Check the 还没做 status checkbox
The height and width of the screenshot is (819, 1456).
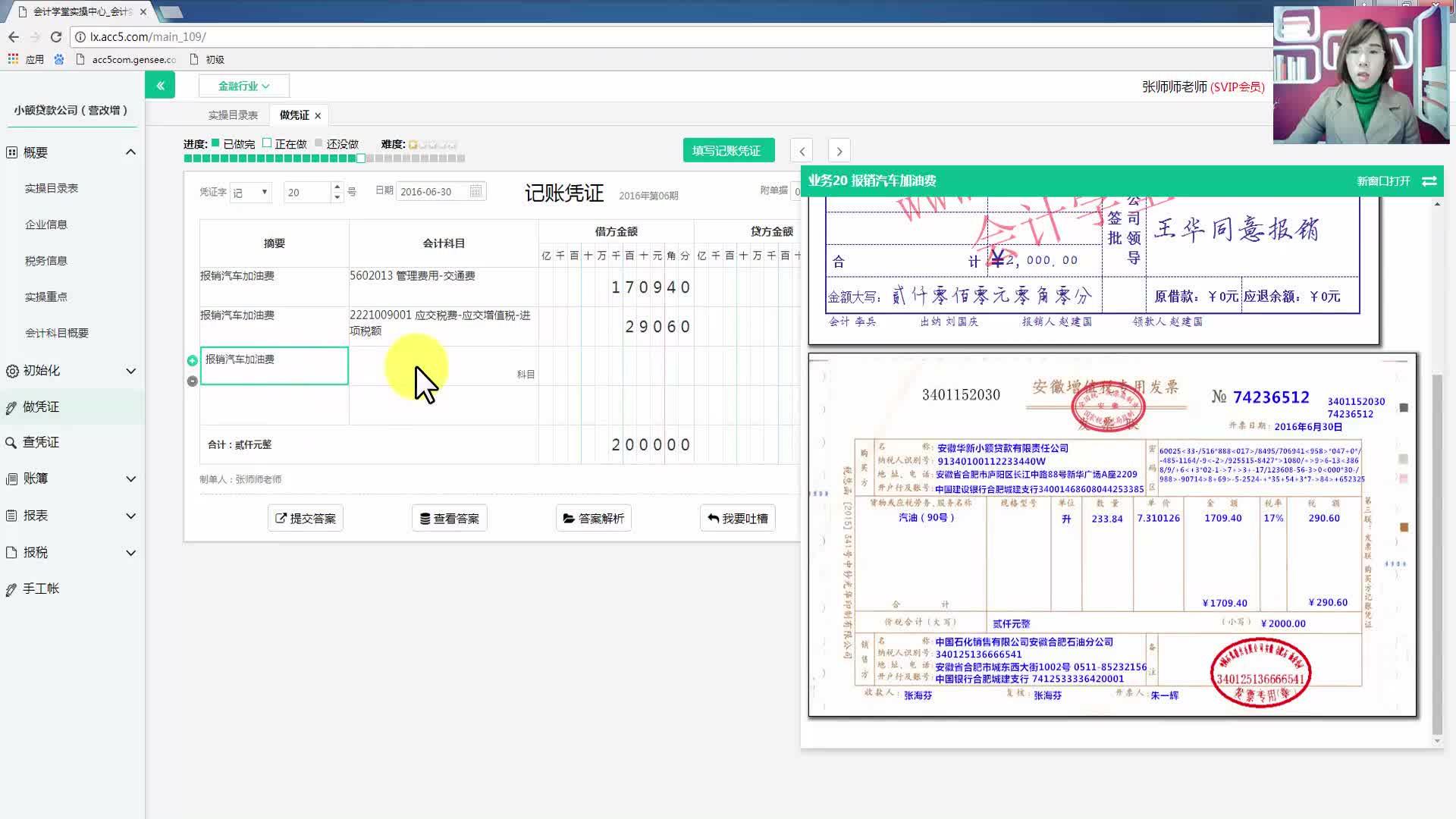(x=318, y=142)
